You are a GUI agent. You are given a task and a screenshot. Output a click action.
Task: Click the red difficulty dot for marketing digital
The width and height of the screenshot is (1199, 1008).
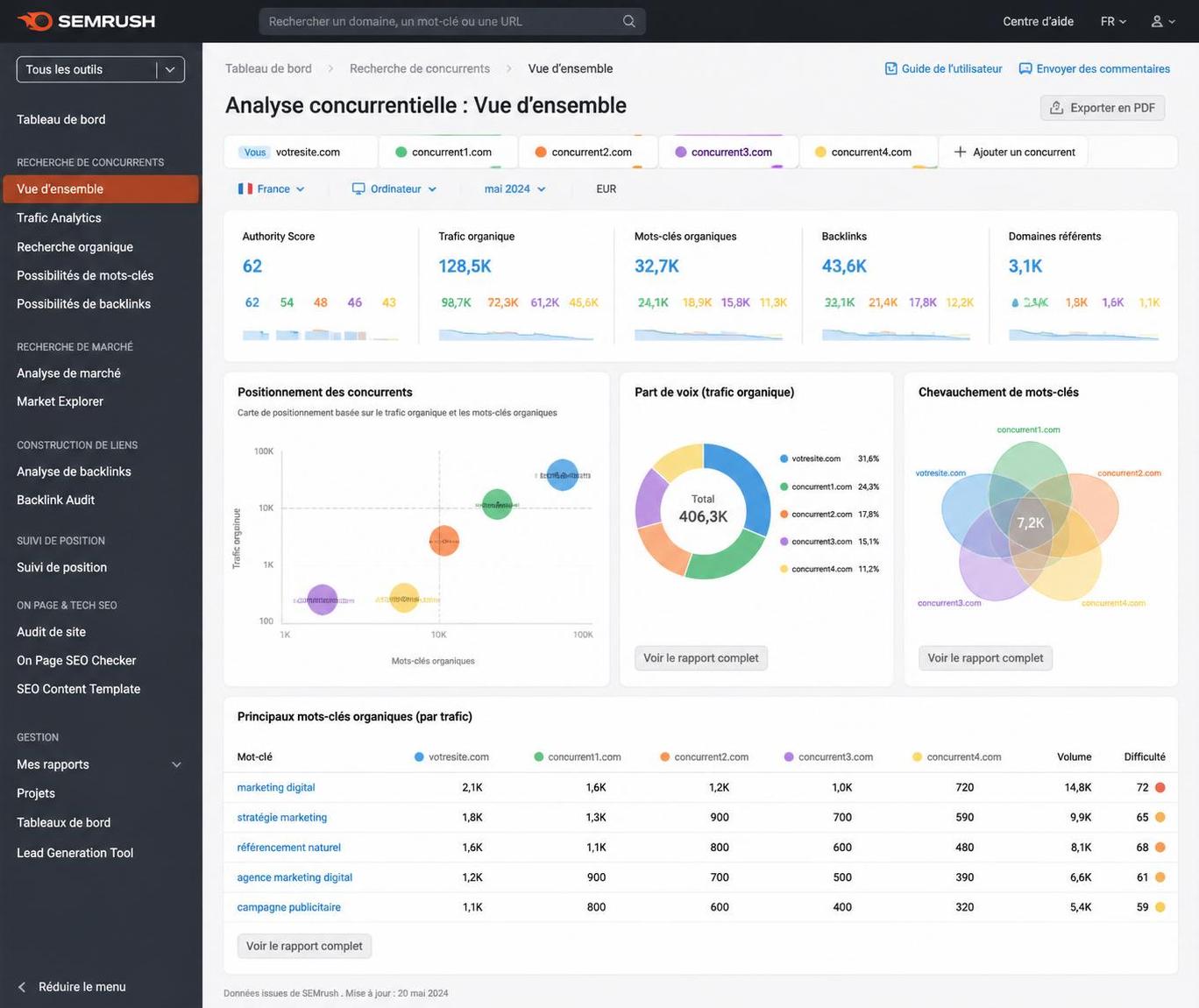[1160, 787]
